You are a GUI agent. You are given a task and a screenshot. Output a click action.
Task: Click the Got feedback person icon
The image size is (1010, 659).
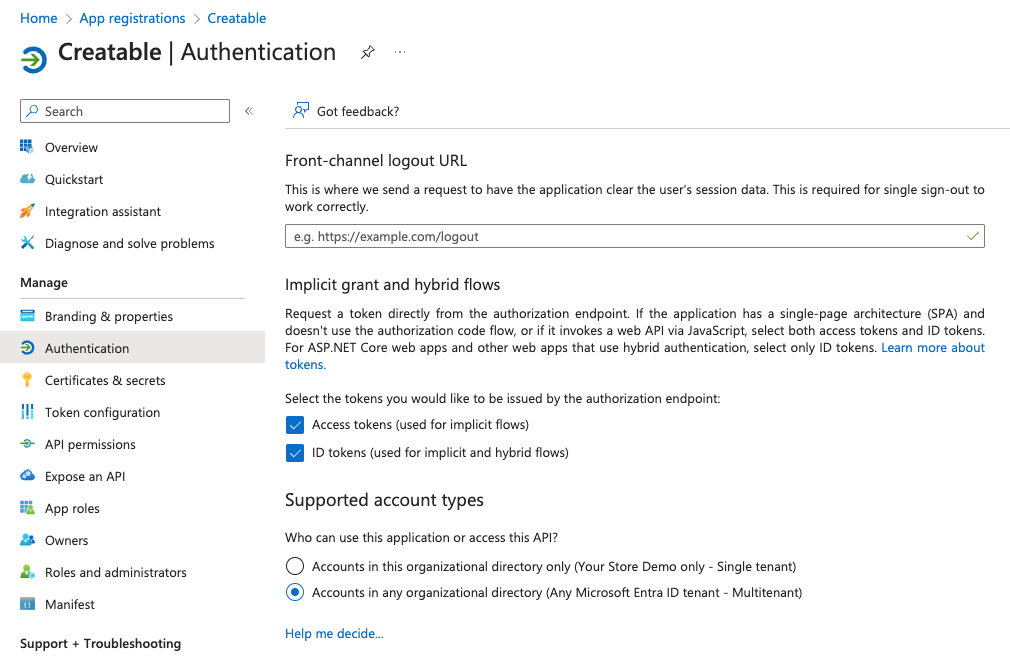coord(300,111)
